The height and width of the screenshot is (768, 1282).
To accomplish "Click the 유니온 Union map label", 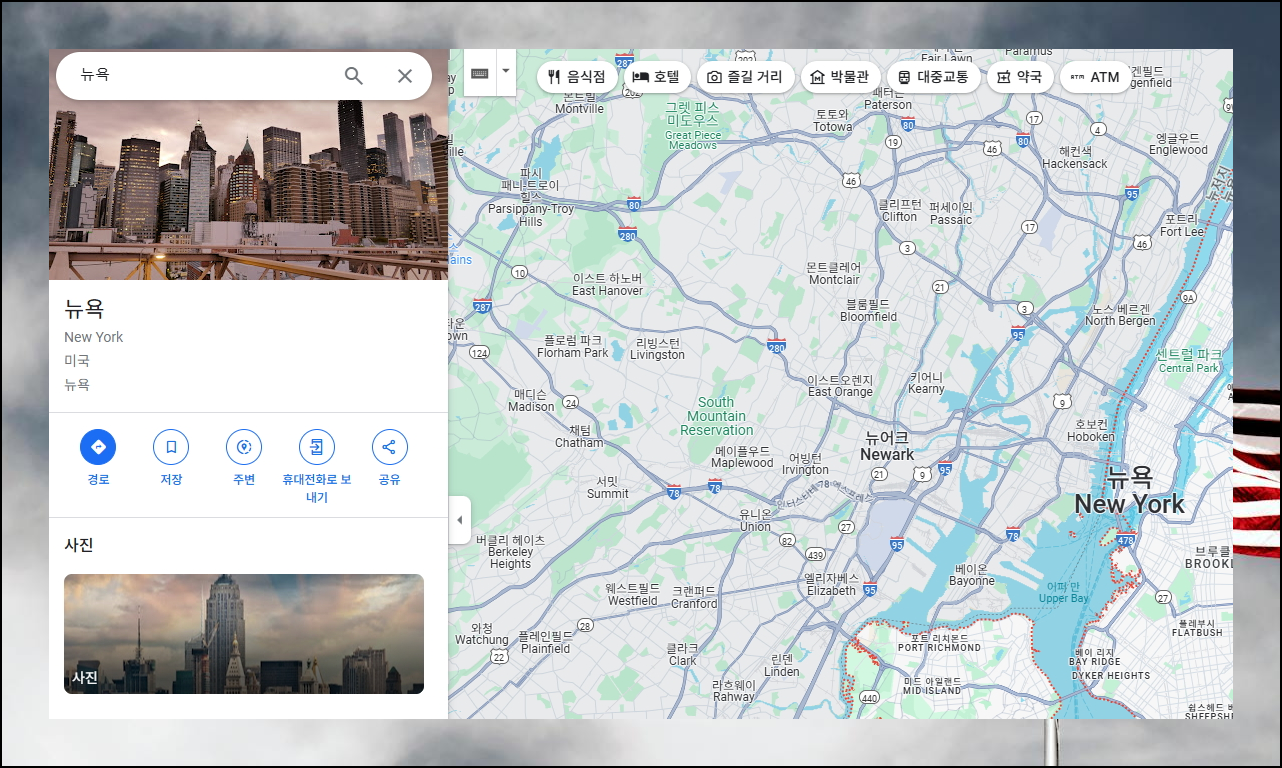I will [x=755, y=520].
